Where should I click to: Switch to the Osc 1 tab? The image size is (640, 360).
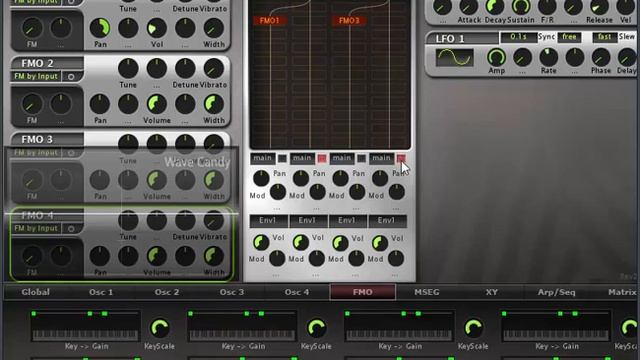click(x=101, y=292)
